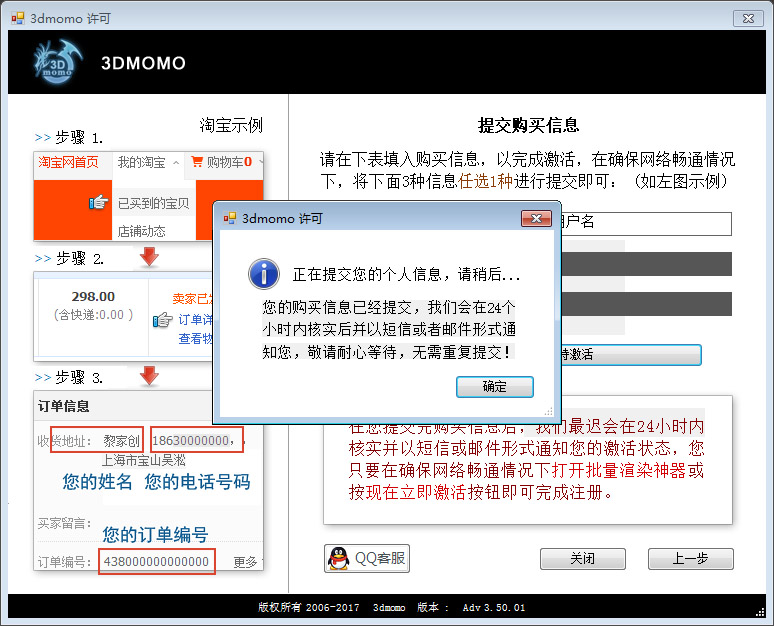Open QQ客服 customer service
774x626 pixels.
point(367,558)
